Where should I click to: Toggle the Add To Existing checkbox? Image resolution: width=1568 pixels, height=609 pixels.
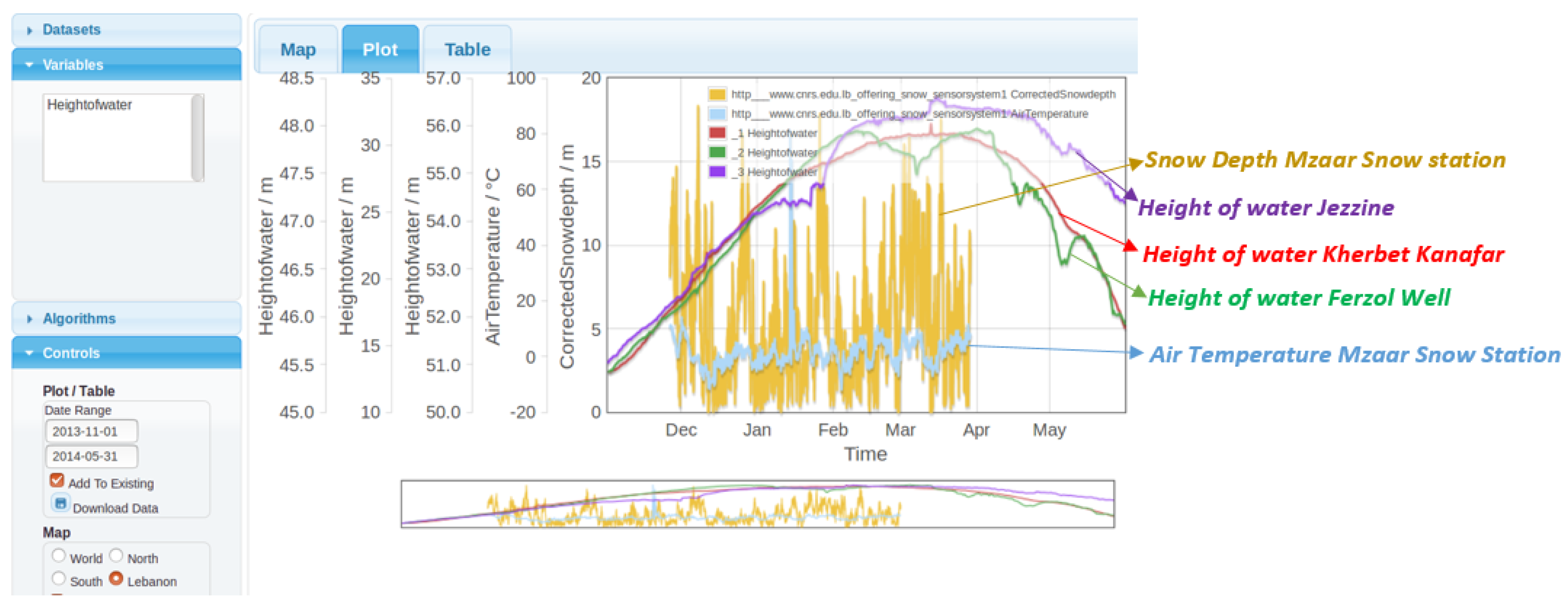(57, 481)
